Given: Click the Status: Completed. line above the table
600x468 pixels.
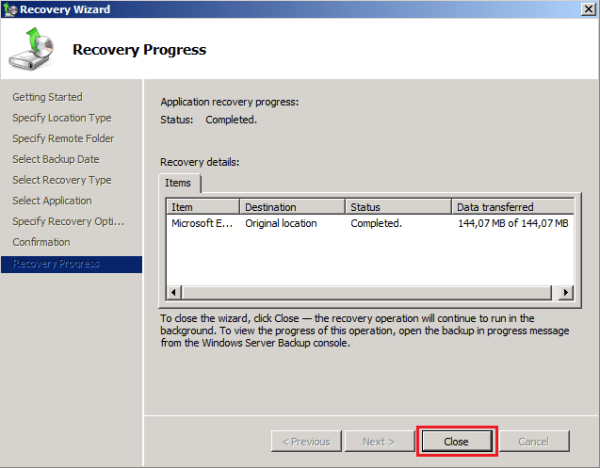Looking at the screenshot, I should pos(209,120).
